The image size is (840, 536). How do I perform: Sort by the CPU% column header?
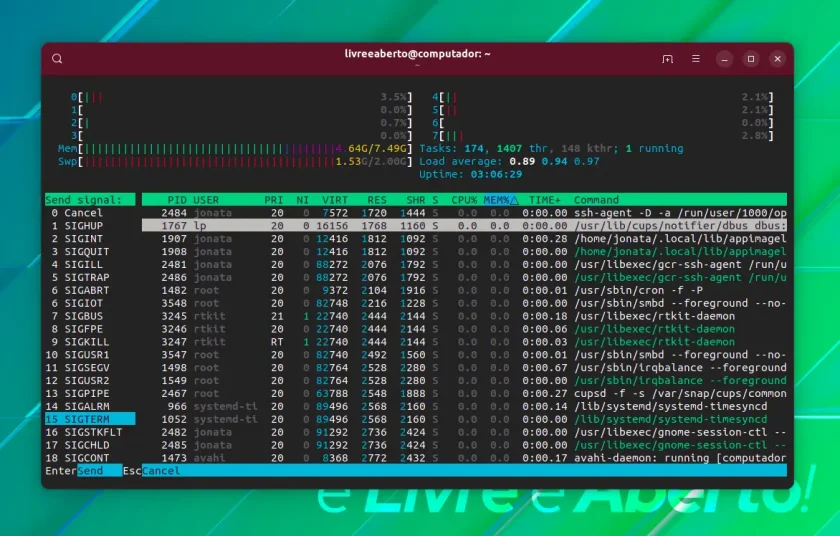[x=464, y=200]
